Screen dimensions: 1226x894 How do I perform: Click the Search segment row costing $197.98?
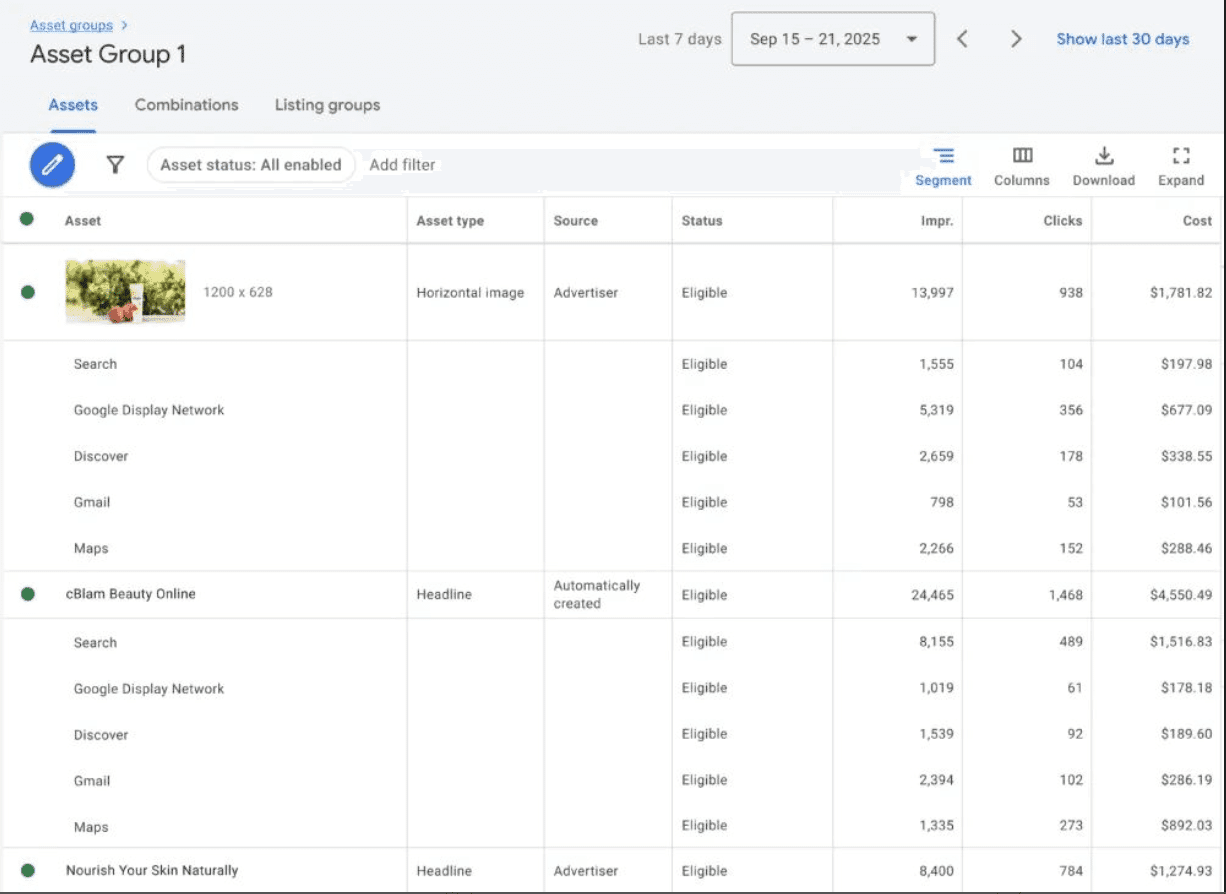coord(613,364)
